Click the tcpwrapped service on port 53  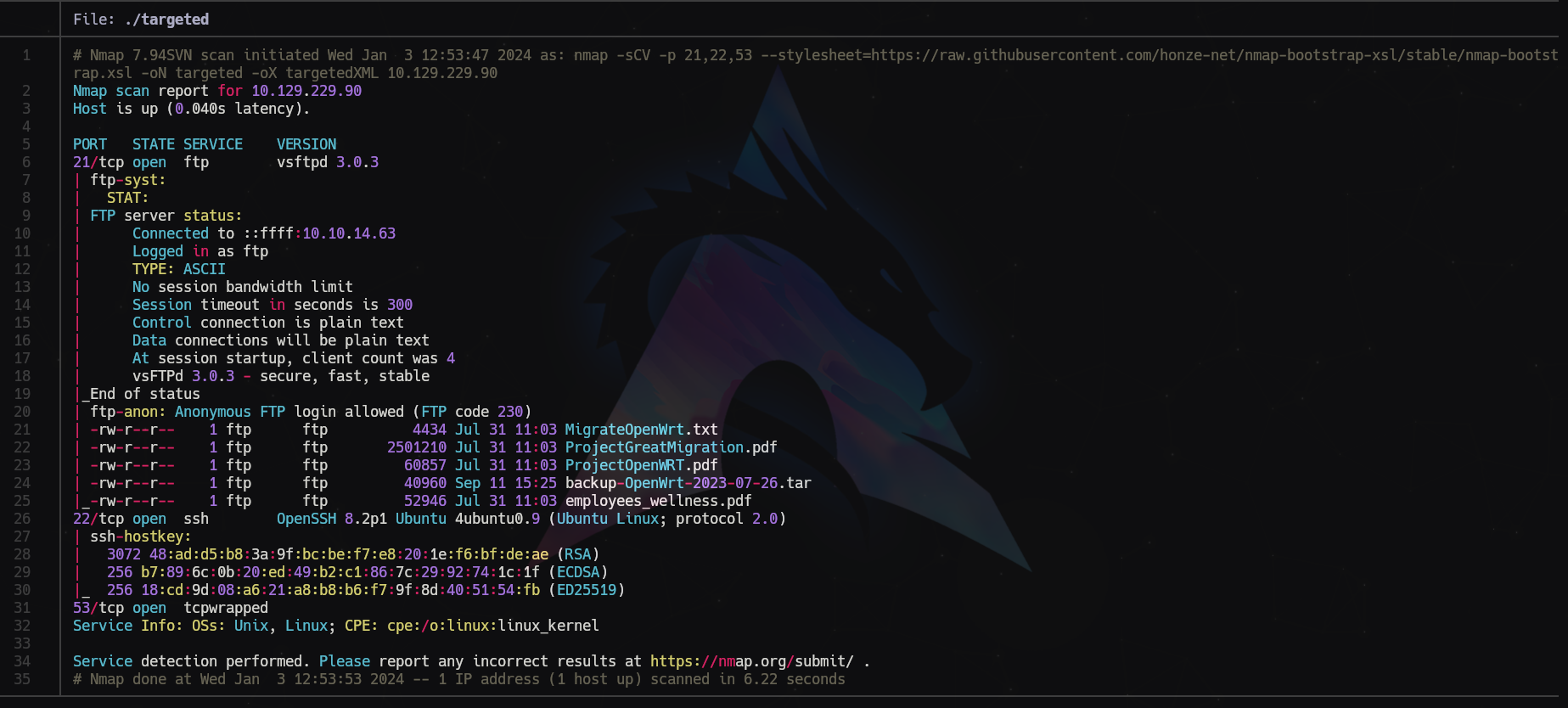[226, 608]
